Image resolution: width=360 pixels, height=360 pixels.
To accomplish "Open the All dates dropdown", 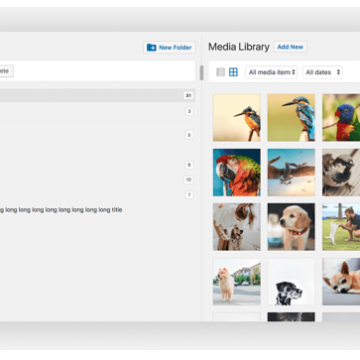I will [x=322, y=72].
